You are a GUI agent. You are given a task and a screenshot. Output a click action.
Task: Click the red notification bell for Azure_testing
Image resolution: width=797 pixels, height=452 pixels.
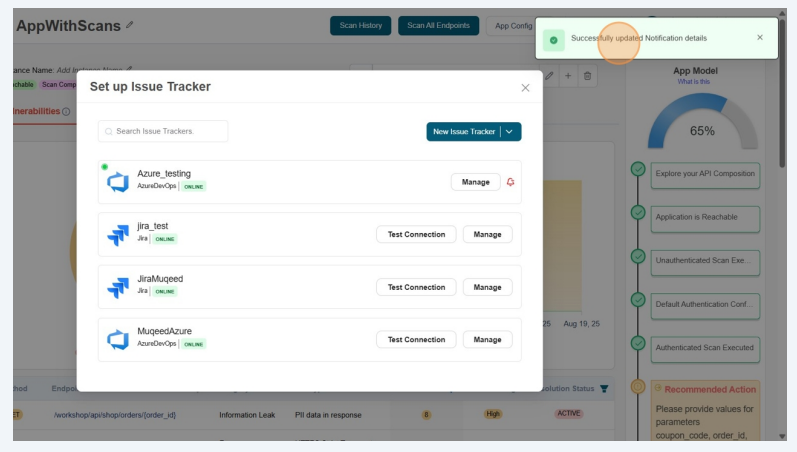point(511,182)
